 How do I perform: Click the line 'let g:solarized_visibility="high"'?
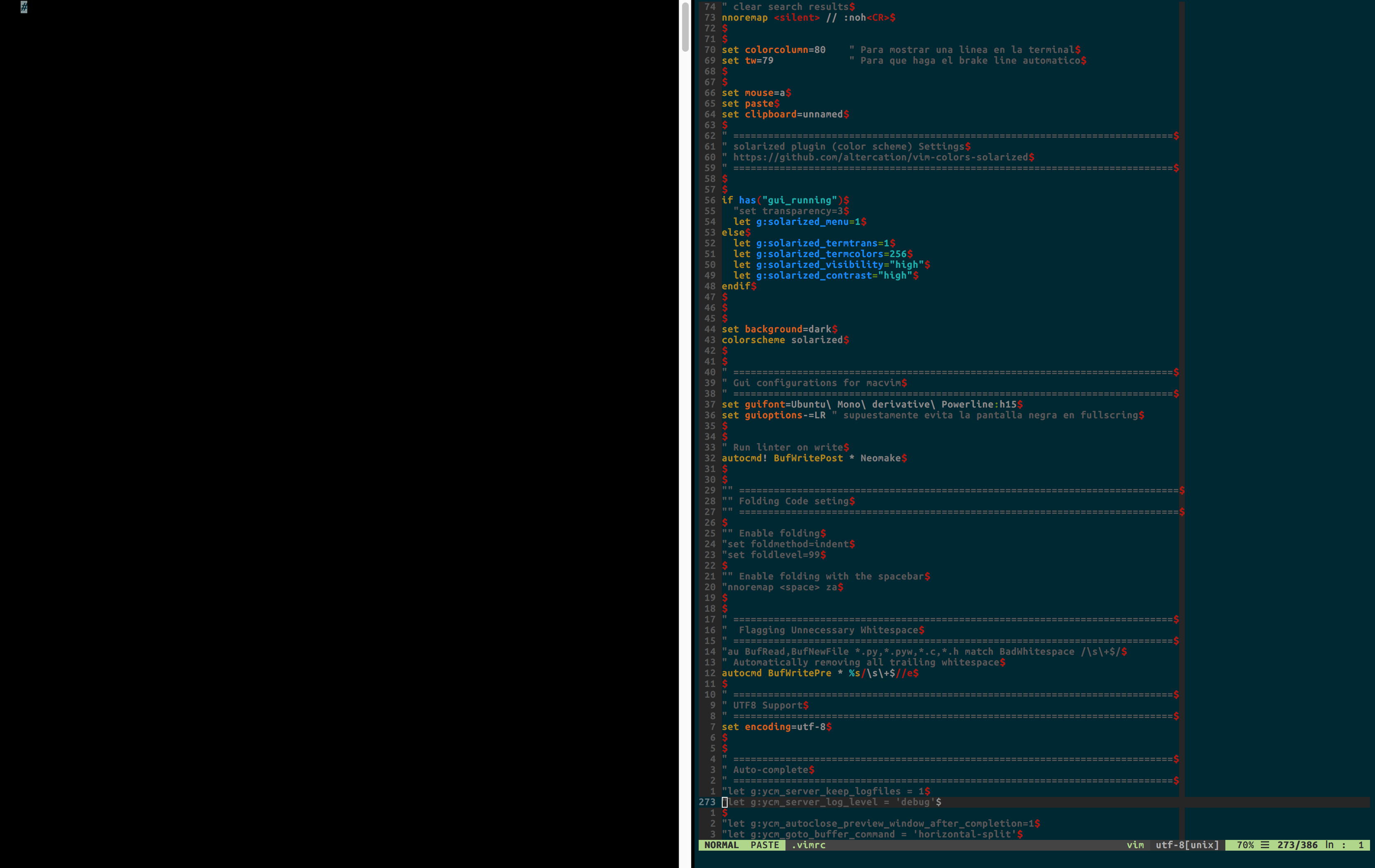click(831, 265)
